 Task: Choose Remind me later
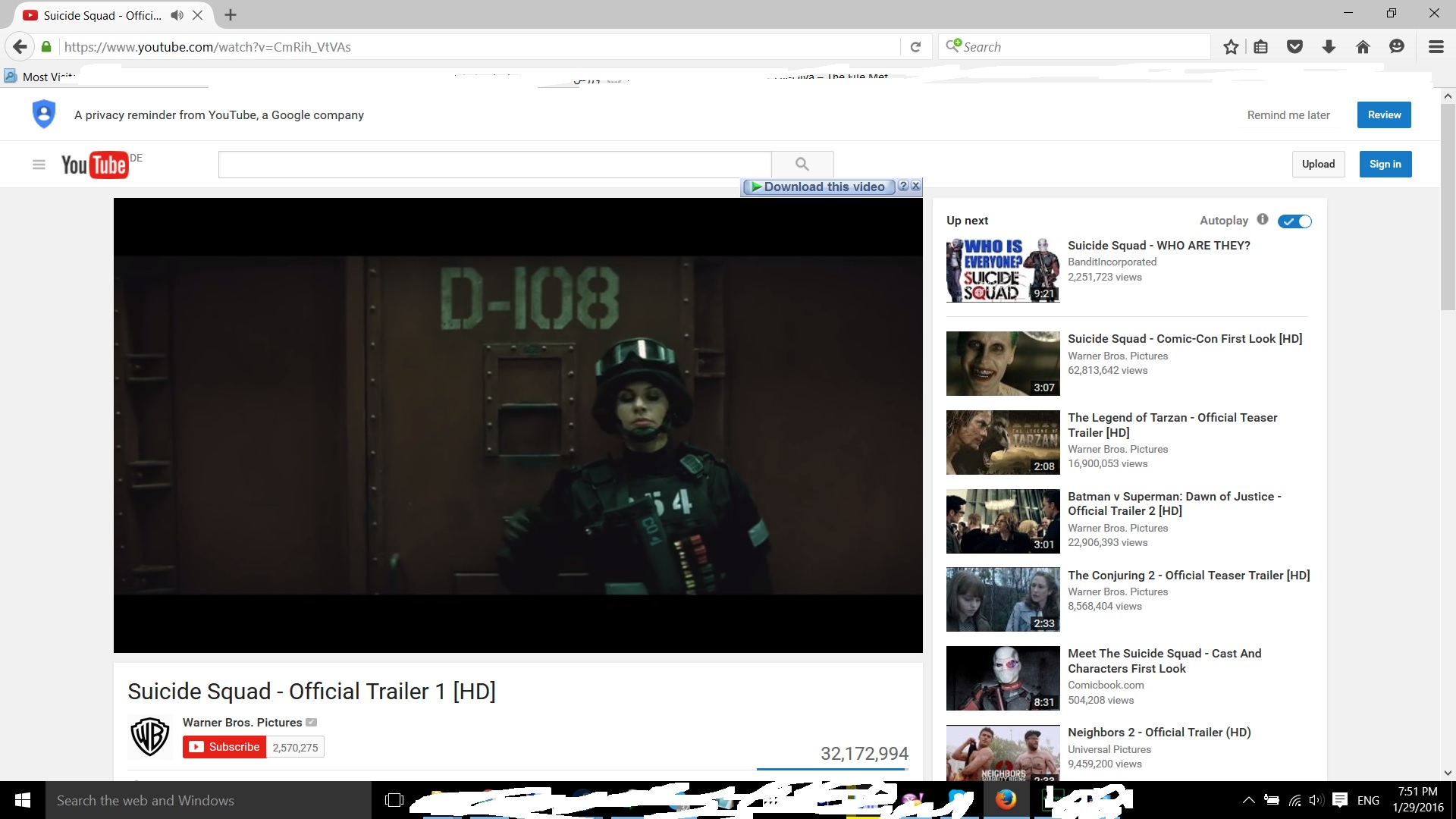tap(1288, 115)
